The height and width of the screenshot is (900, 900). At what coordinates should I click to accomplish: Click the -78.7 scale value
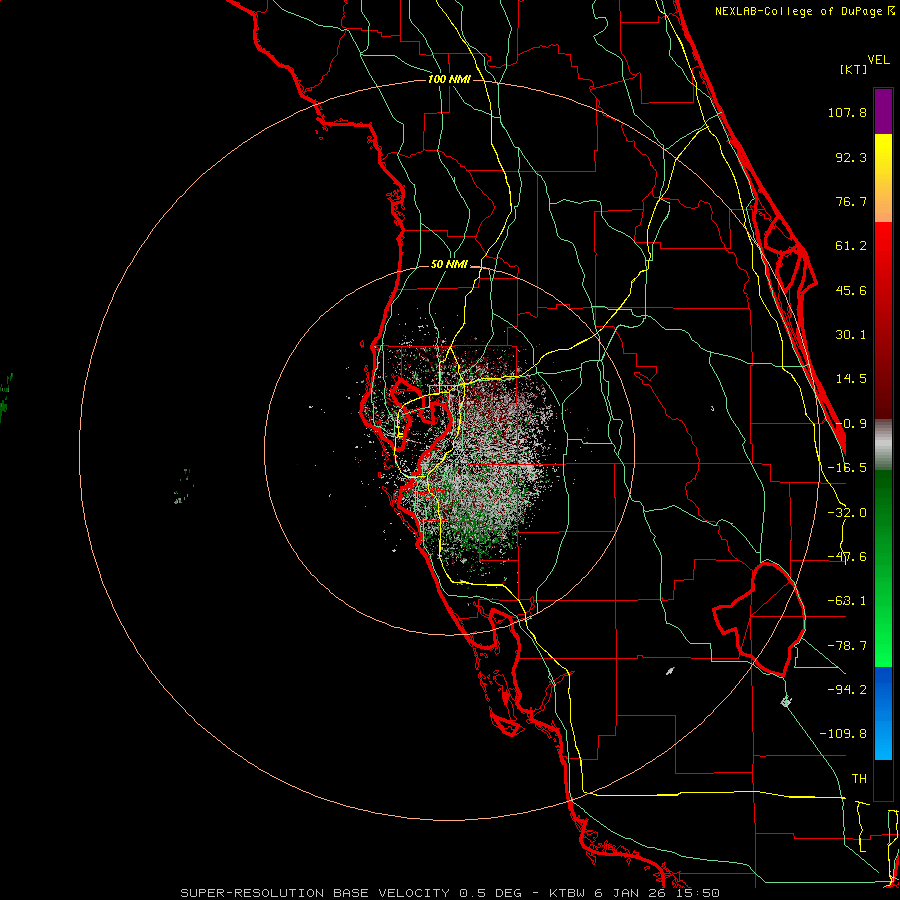(847, 646)
